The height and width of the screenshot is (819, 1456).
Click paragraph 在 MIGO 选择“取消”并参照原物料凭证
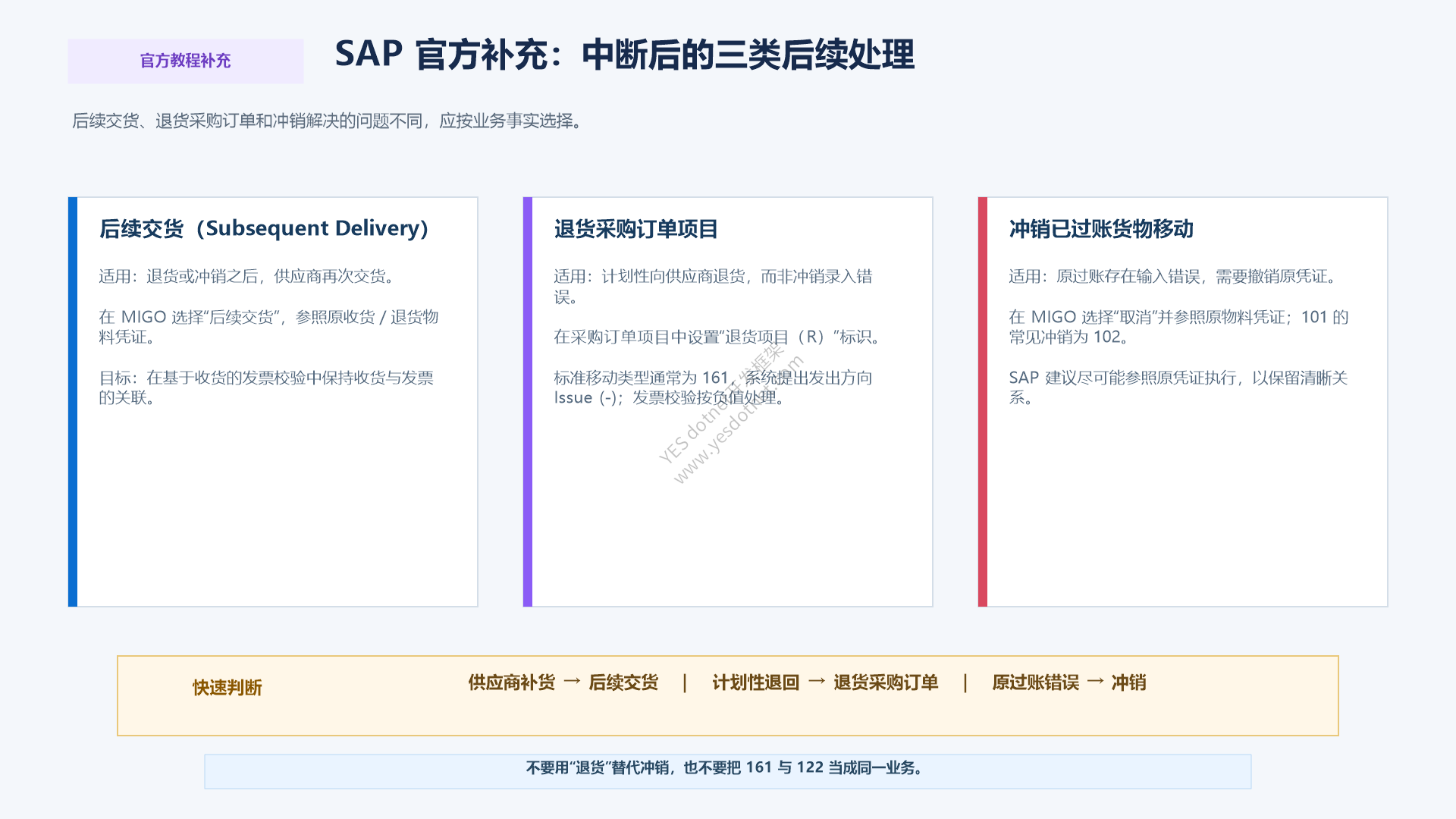[x=1178, y=327]
